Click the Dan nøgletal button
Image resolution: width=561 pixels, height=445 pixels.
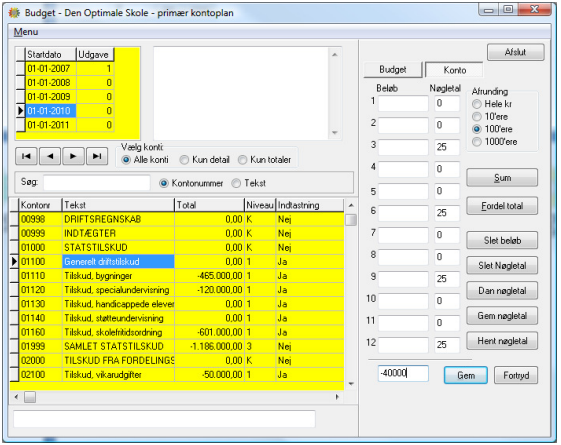[502, 290]
